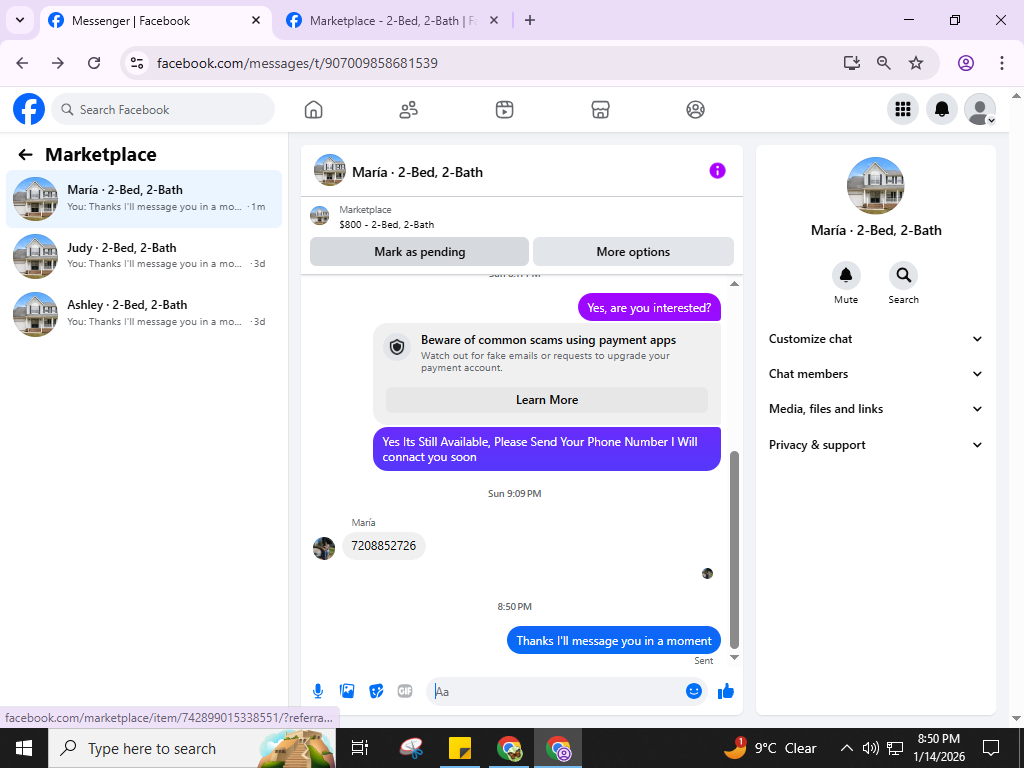
Task: Go back using the Marketplace back arrow
Action: coord(25,154)
